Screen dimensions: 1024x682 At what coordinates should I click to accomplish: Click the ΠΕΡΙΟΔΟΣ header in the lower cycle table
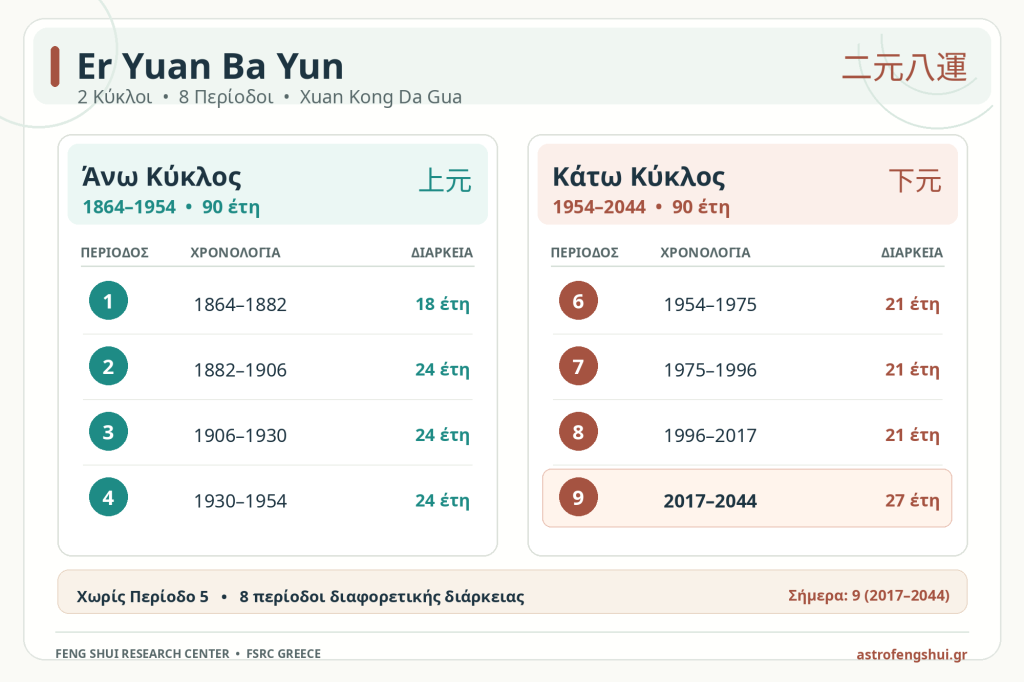584,253
